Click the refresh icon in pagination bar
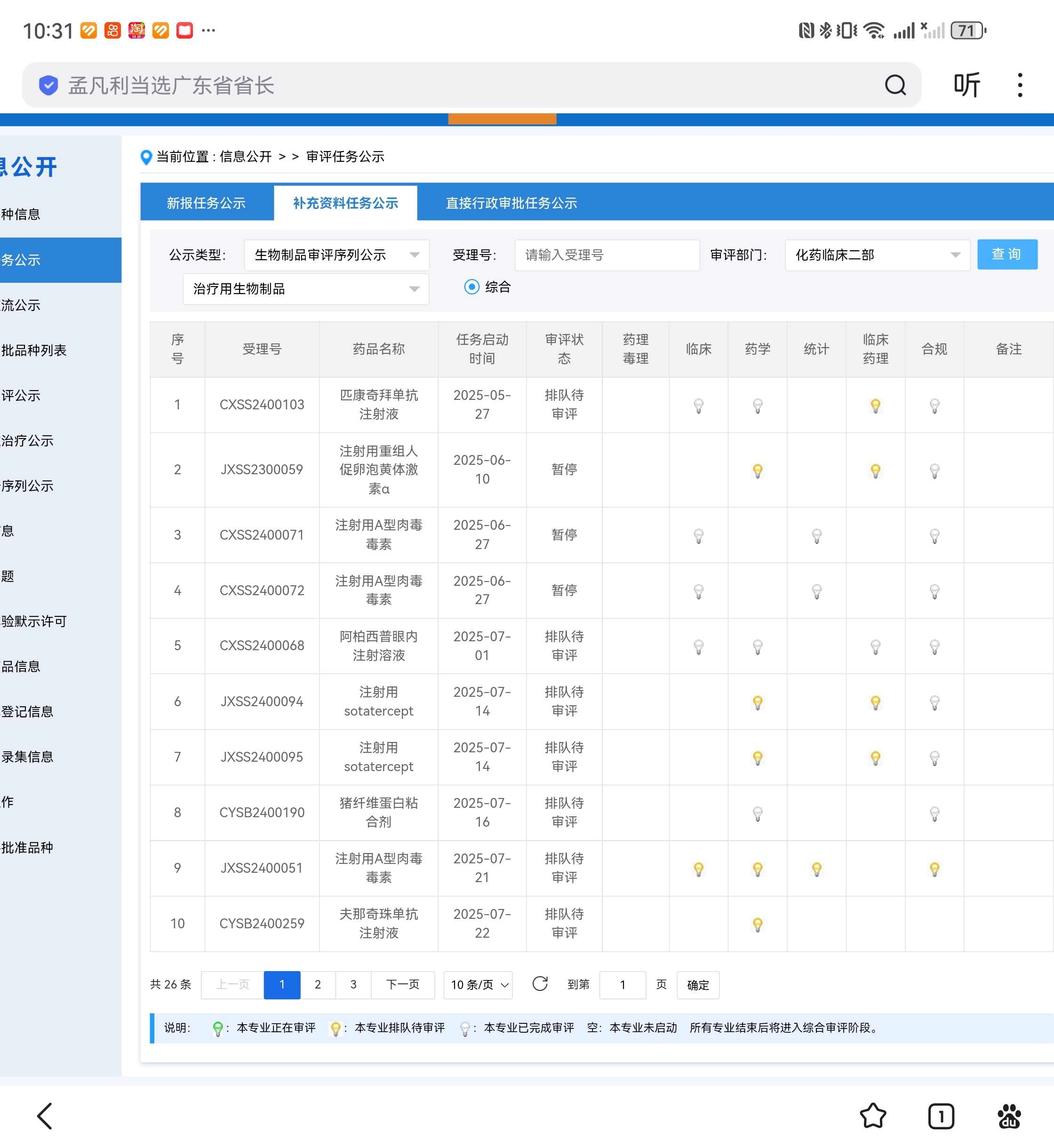The width and height of the screenshot is (1054, 1148). coord(540,984)
